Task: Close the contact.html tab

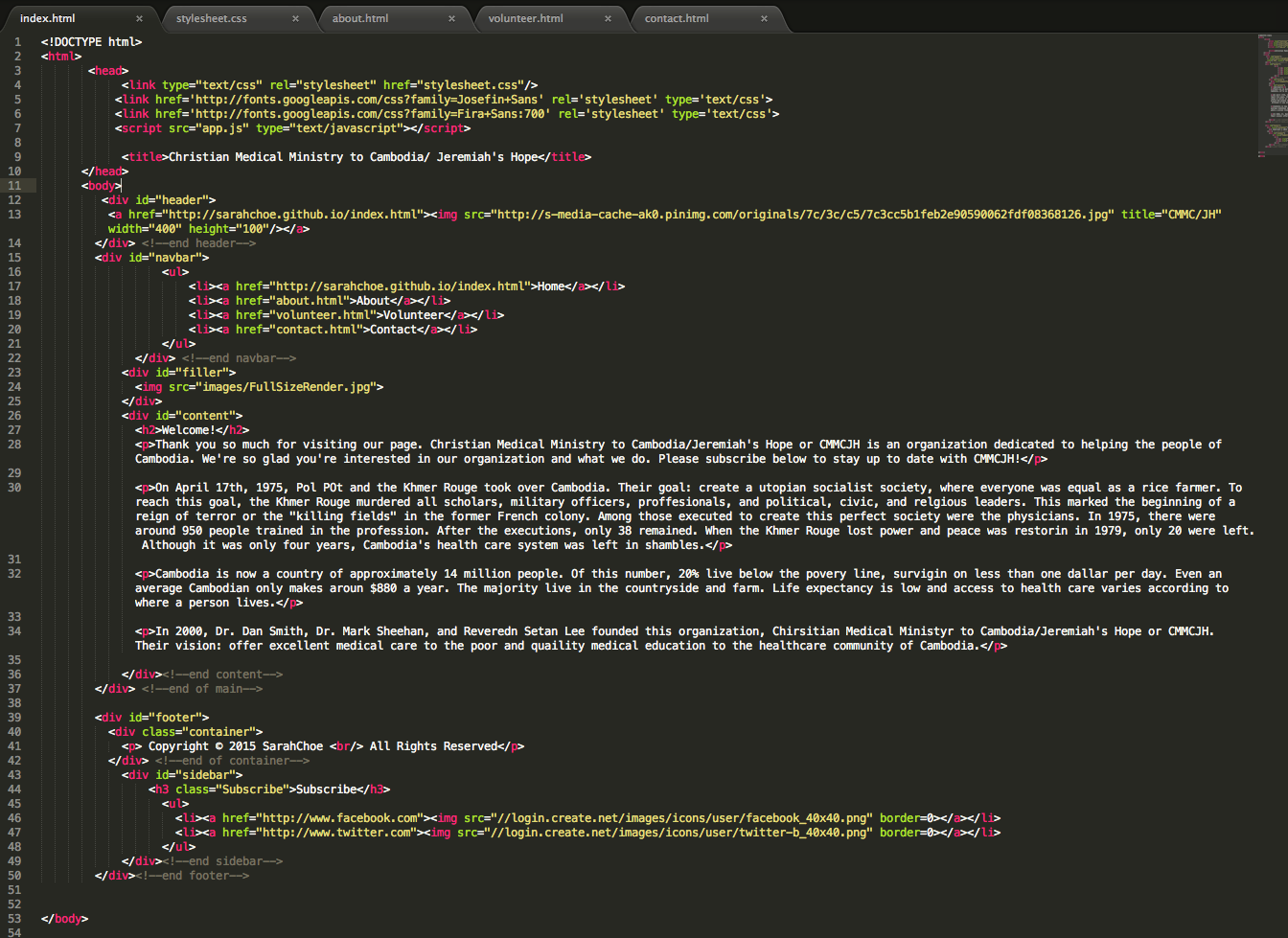Action: coord(764,18)
